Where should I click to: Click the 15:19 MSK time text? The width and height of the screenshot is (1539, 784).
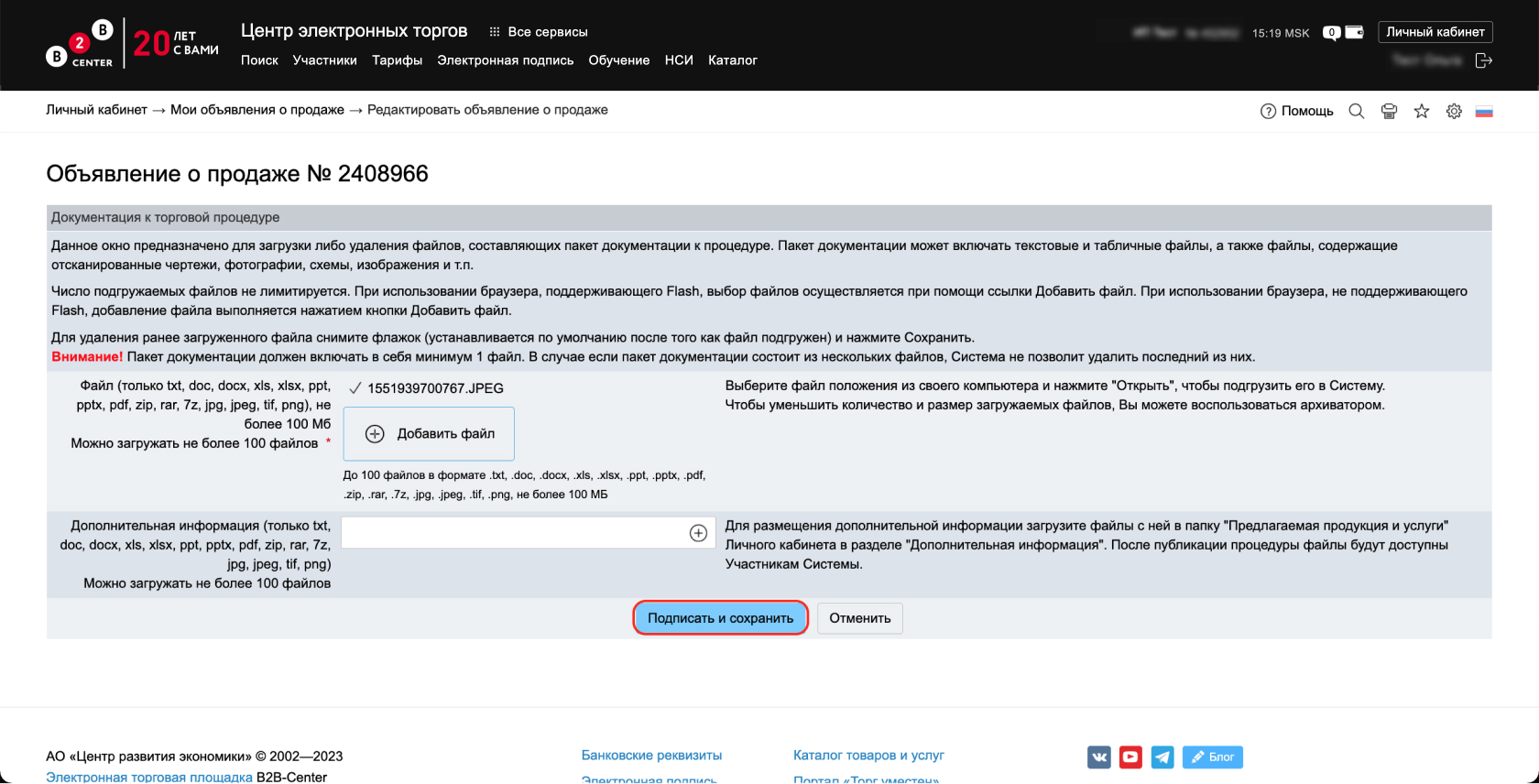pyautogui.click(x=1281, y=33)
